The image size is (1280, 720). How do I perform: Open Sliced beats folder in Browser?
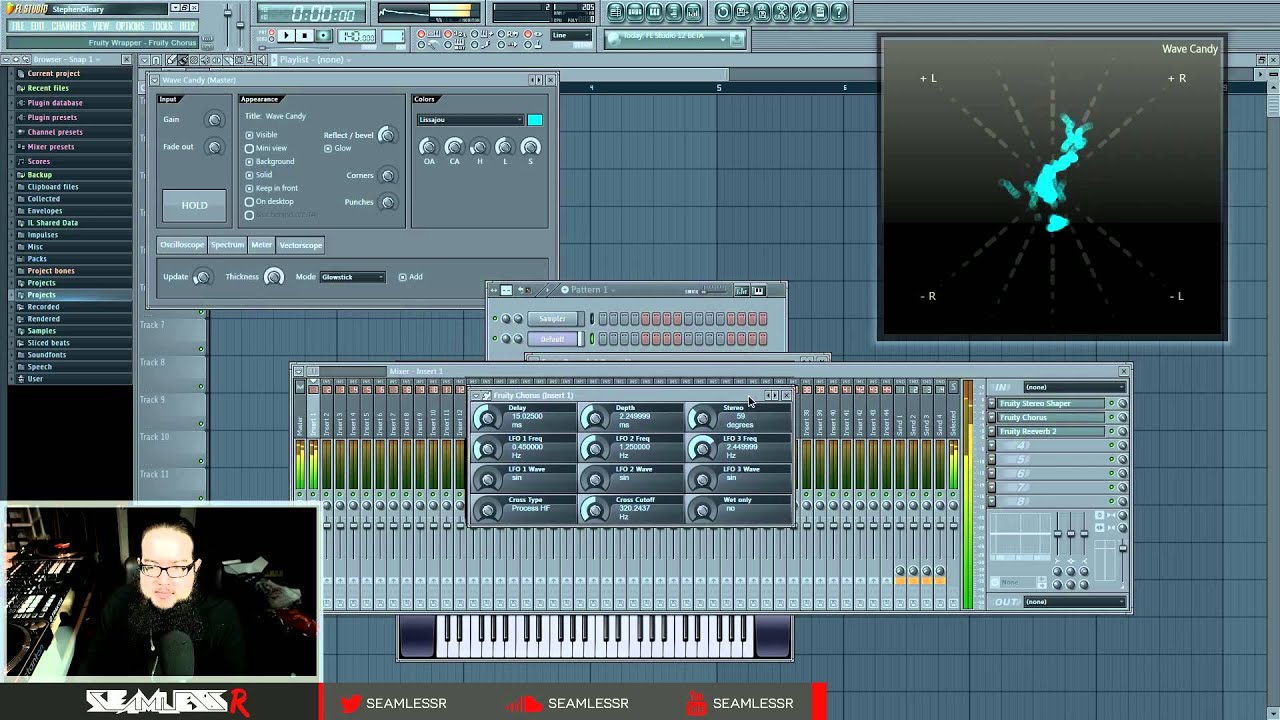(48, 343)
